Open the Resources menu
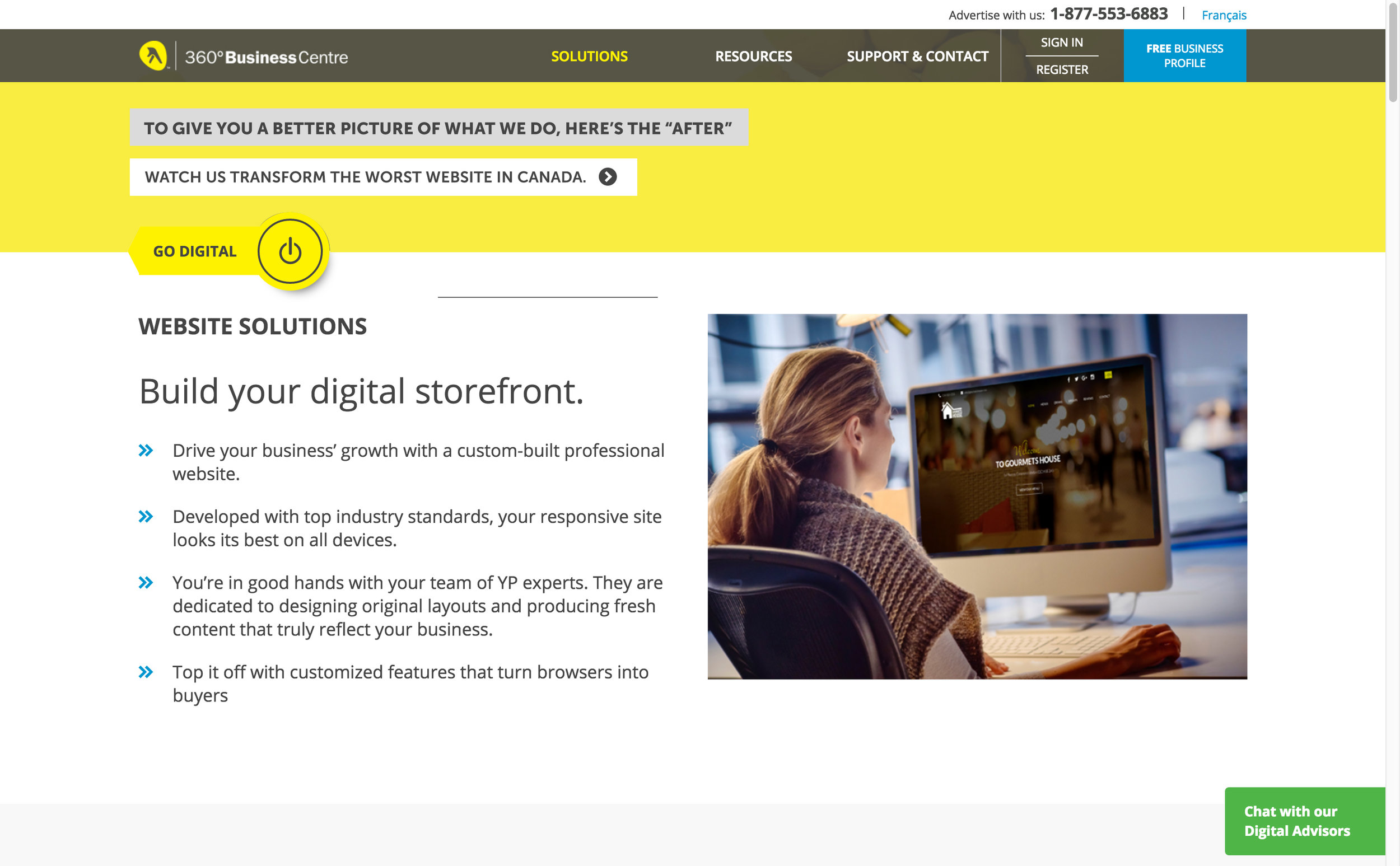 coord(753,56)
